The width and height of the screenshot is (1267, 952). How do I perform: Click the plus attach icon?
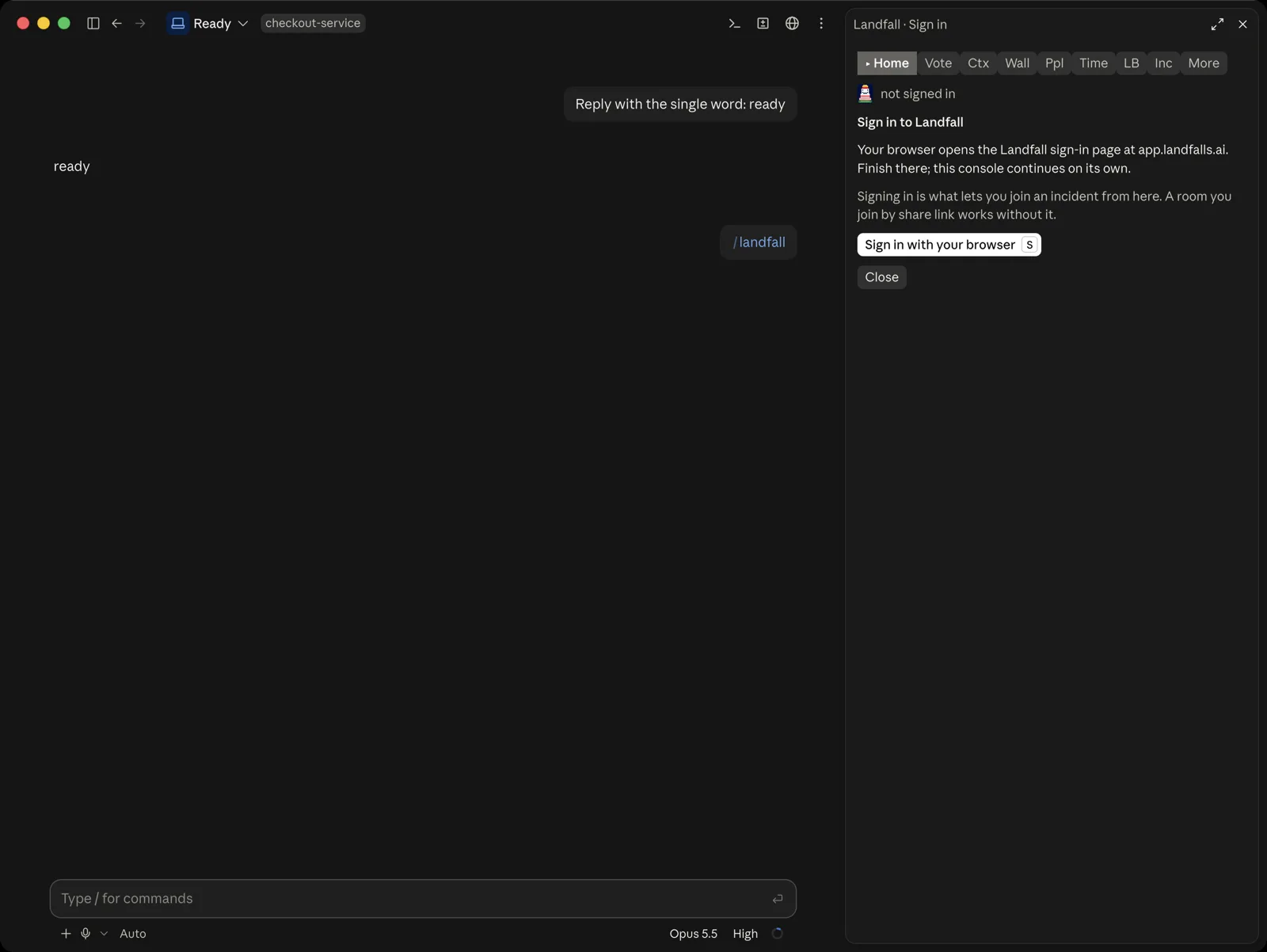pyautogui.click(x=66, y=934)
